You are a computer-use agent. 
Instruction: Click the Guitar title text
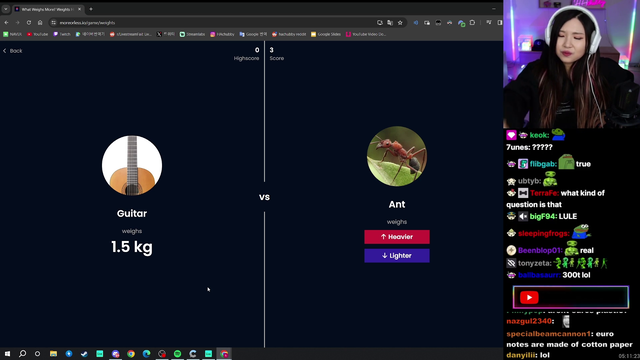[132, 213]
